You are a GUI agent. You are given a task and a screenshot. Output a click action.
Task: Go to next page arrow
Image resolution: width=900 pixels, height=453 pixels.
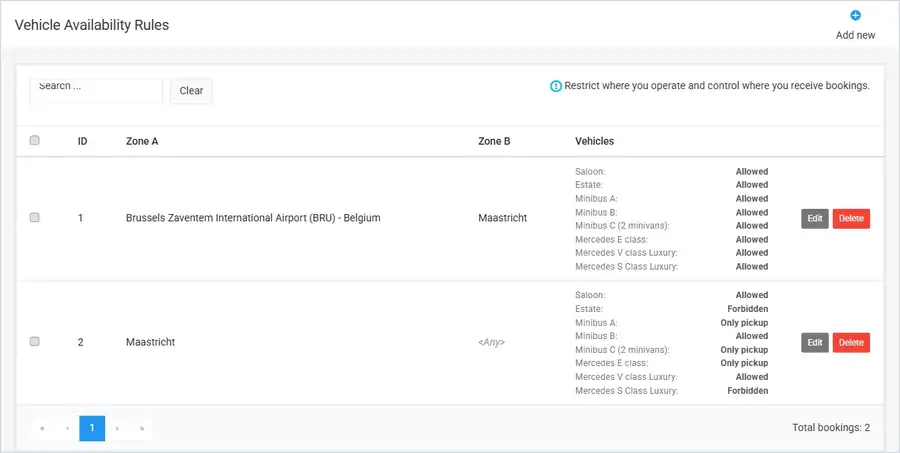coord(117,428)
